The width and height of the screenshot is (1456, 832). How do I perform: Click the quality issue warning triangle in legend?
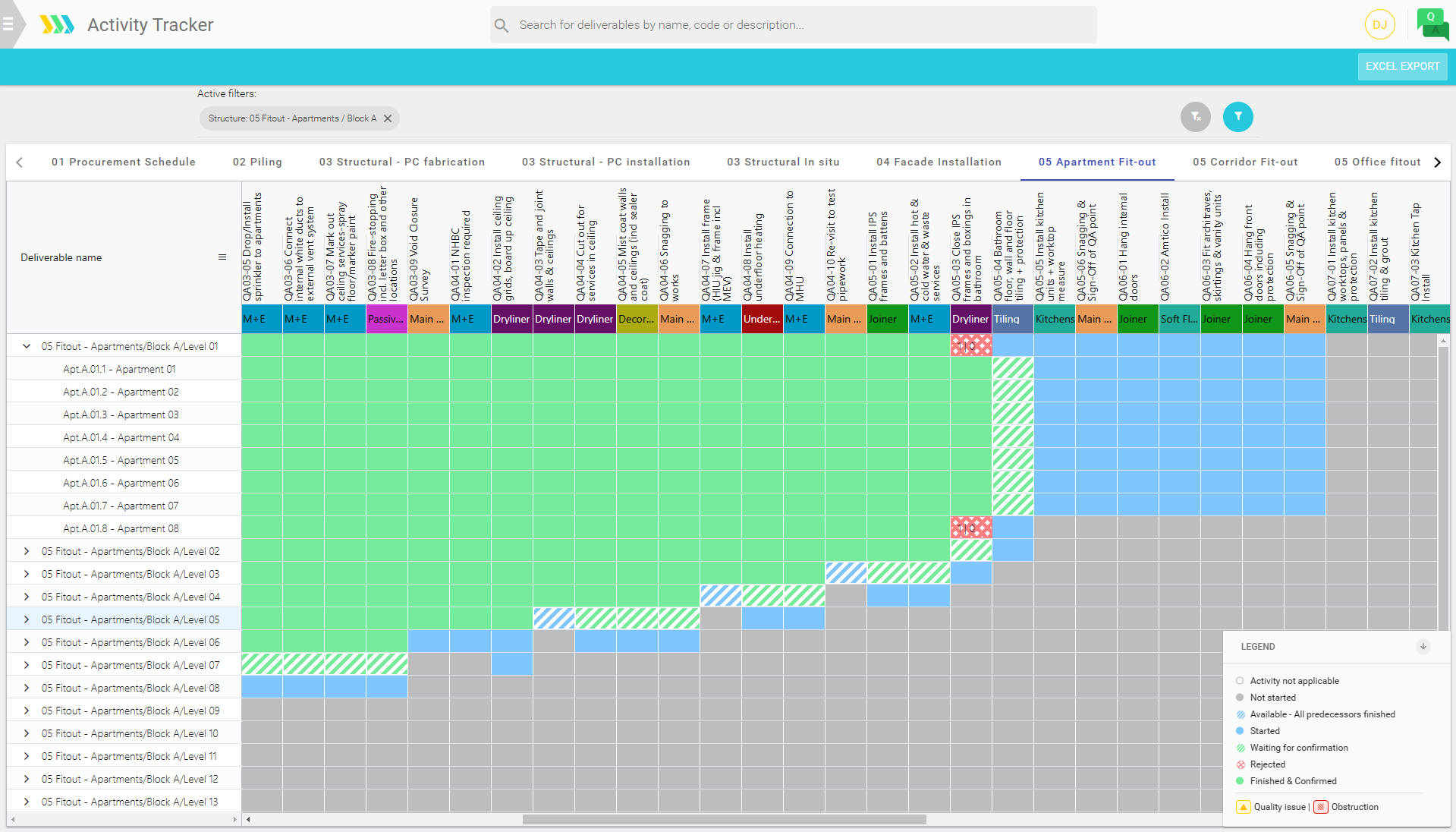pyautogui.click(x=1243, y=807)
